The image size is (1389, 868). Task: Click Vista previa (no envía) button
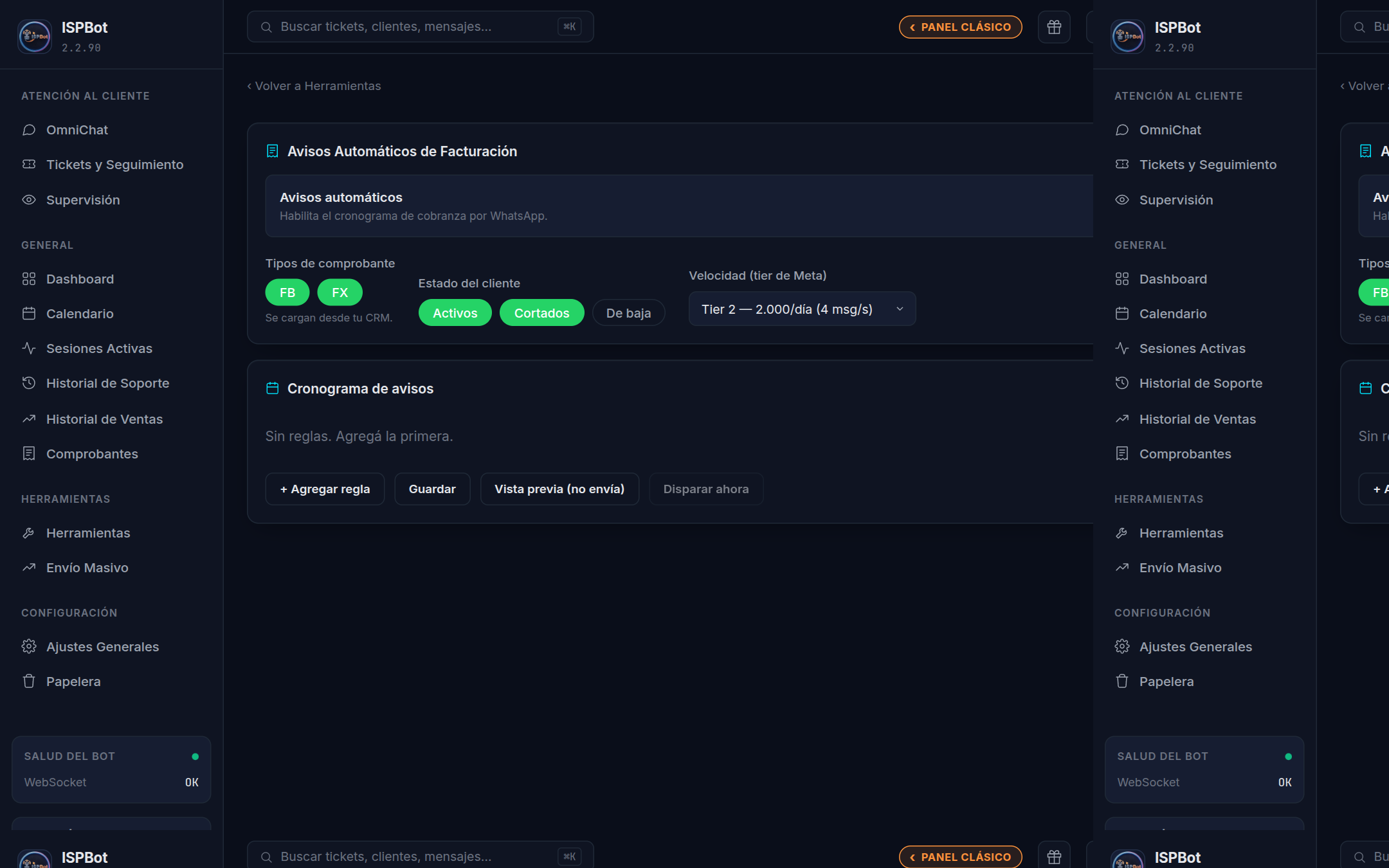point(559,489)
